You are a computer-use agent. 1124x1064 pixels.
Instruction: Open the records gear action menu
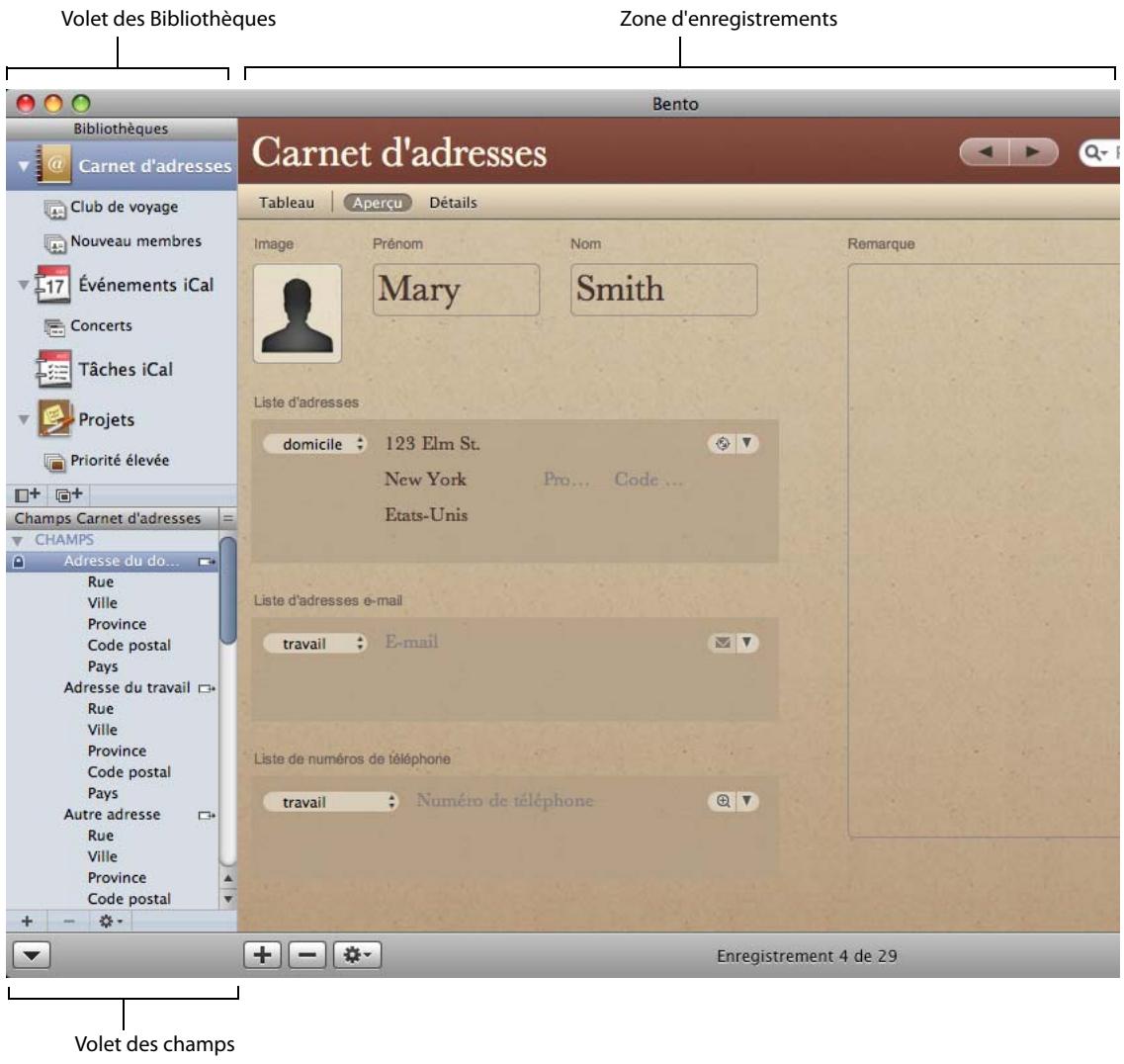click(357, 956)
